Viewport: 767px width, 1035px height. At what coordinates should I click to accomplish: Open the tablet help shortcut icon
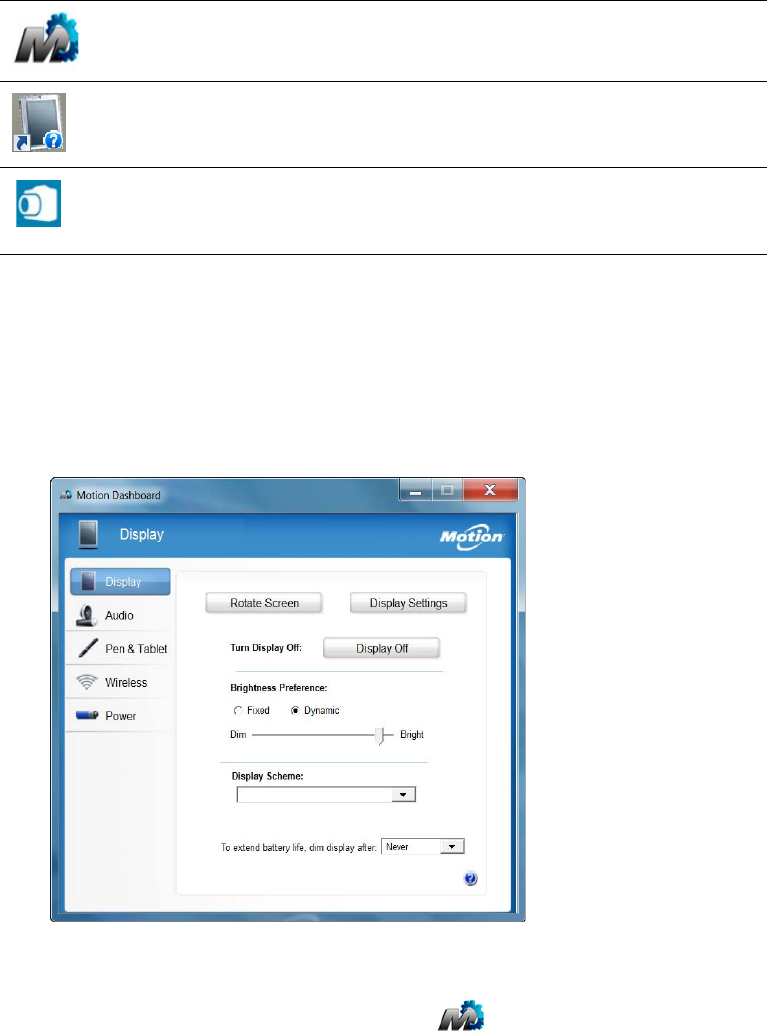tap(39, 123)
